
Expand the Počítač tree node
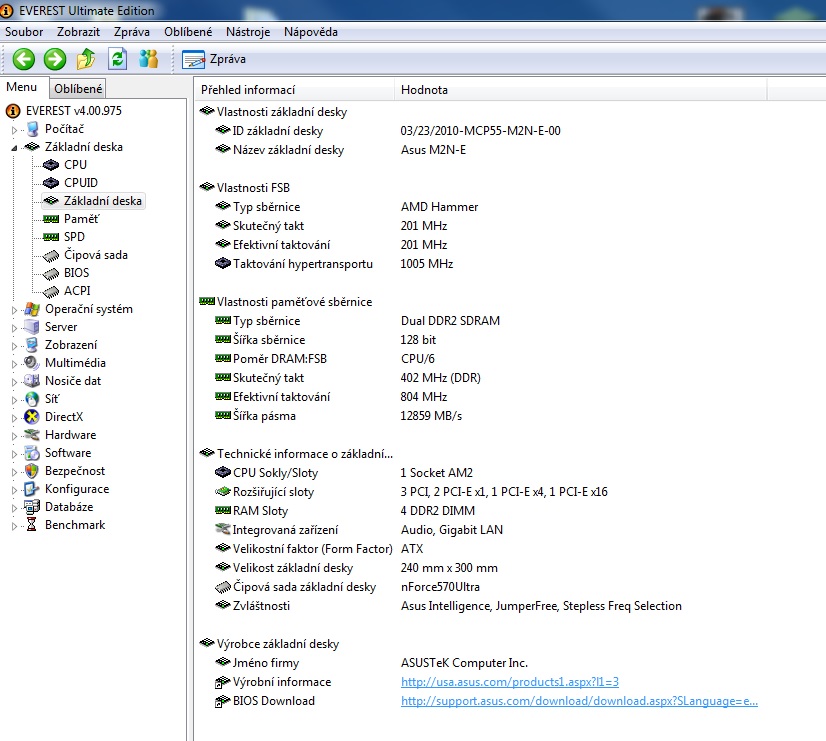pyautogui.click(x=14, y=130)
